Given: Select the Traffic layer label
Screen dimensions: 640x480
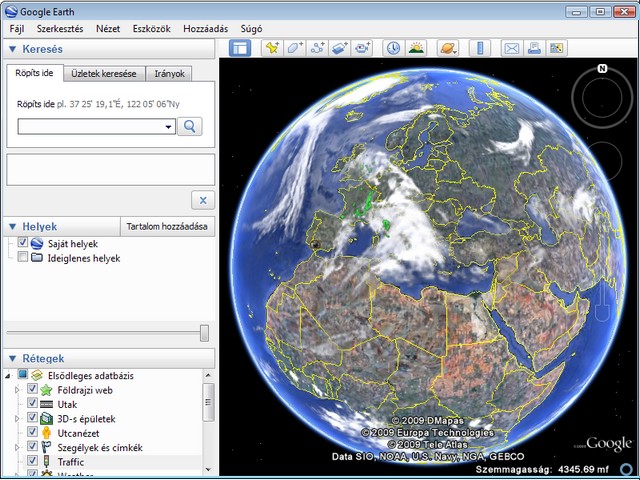Looking at the screenshot, I should [x=71, y=462].
